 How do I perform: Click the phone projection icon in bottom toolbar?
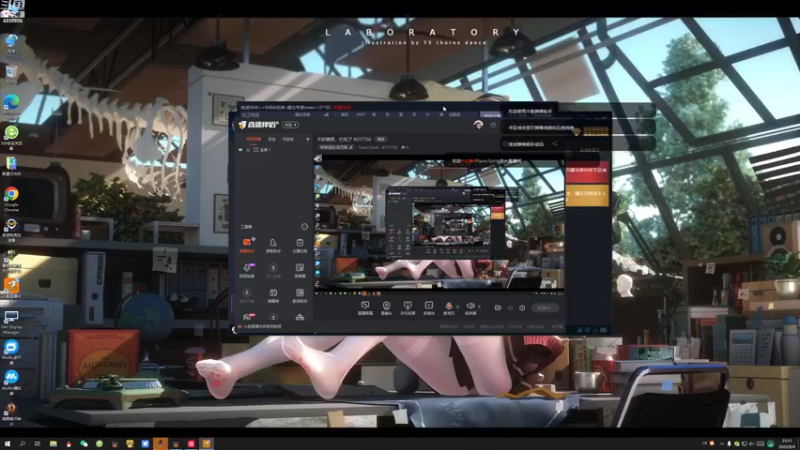[407, 307]
